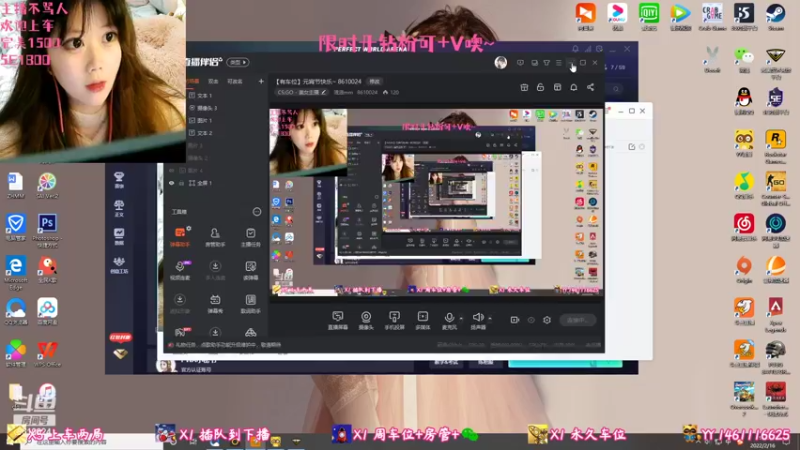The width and height of the screenshot is (800, 450).
Task: Open the streamer tasks tool (主播任务)
Action: click(x=251, y=237)
